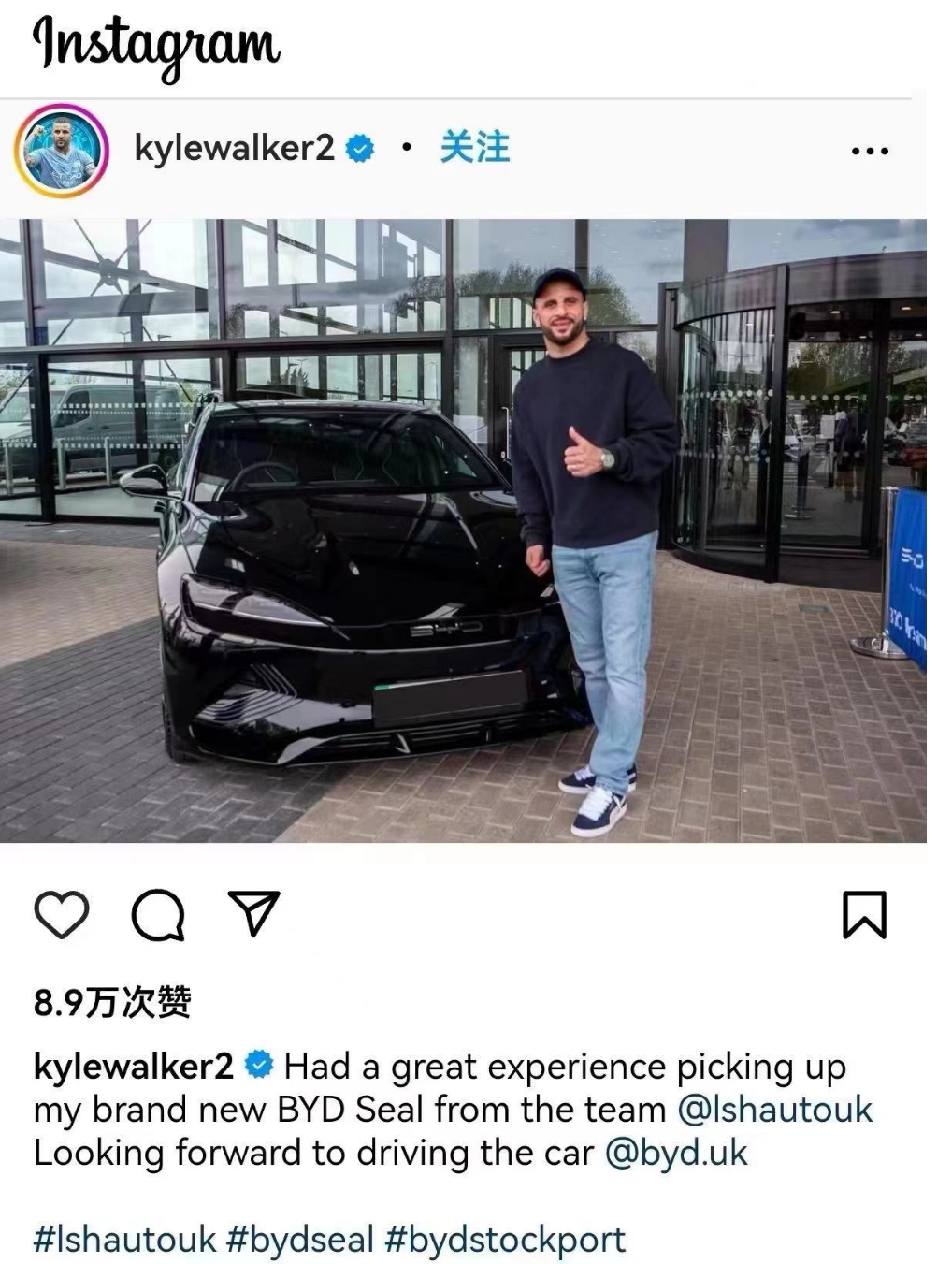Image resolution: width=952 pixels, height=1264 pixels.
Task: Like the post with the heart icon
Action: coord(62,914)
